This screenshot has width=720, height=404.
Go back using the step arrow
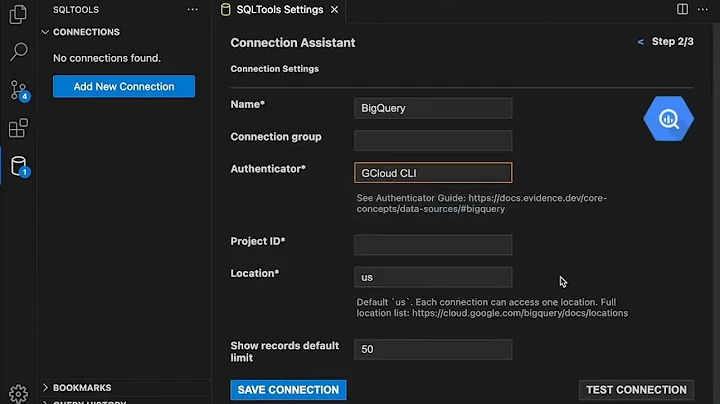[x=641, y=42]
